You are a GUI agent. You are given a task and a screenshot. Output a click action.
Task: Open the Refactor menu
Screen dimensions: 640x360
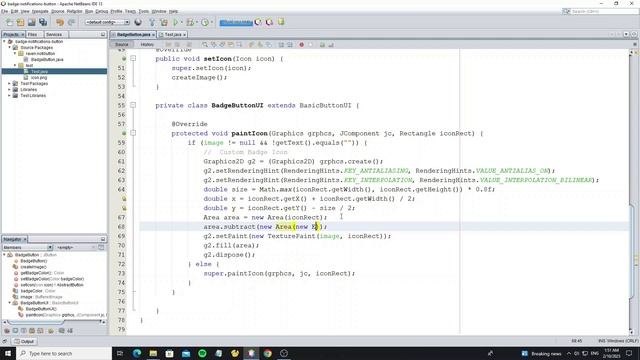click(x=74, y=11)
